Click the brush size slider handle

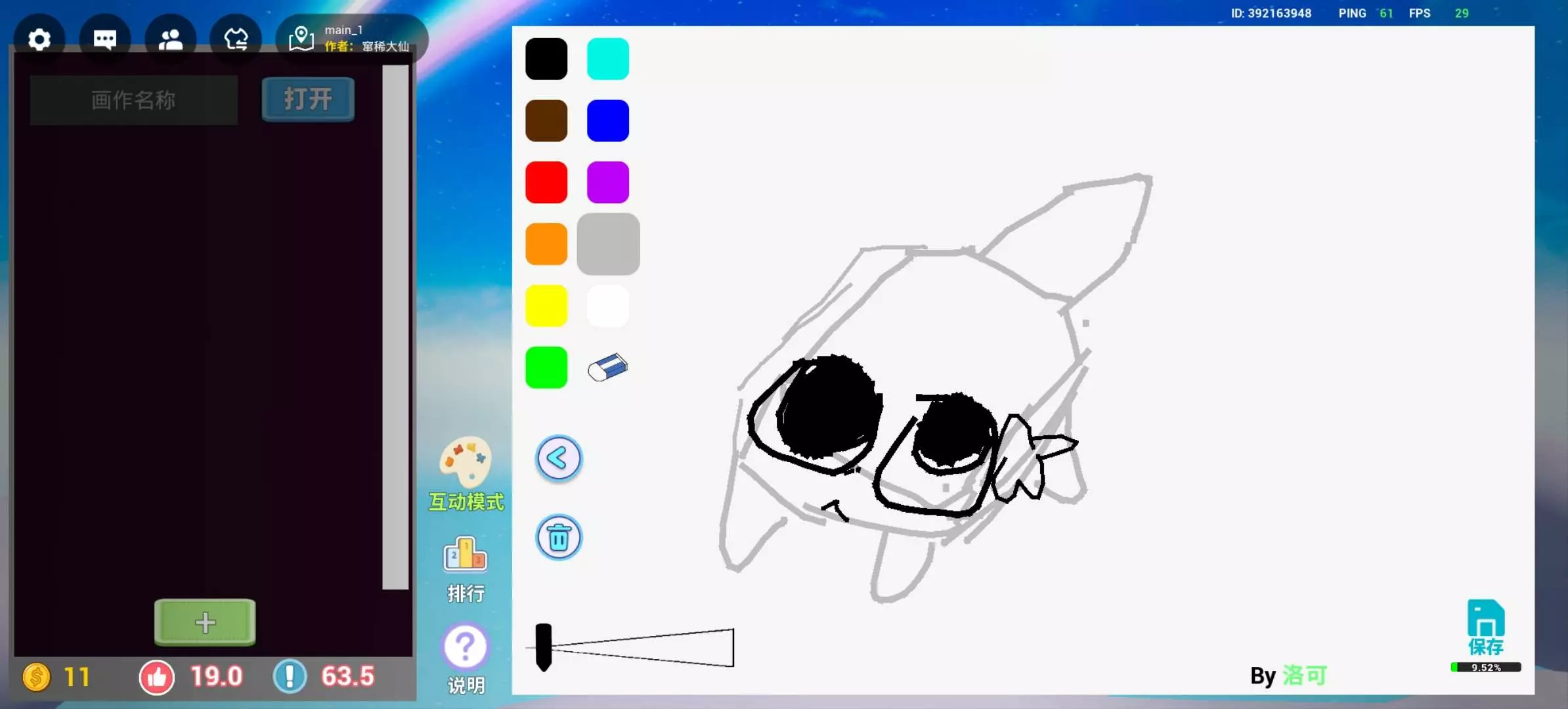pyautogui.click(x=543, y=647)
